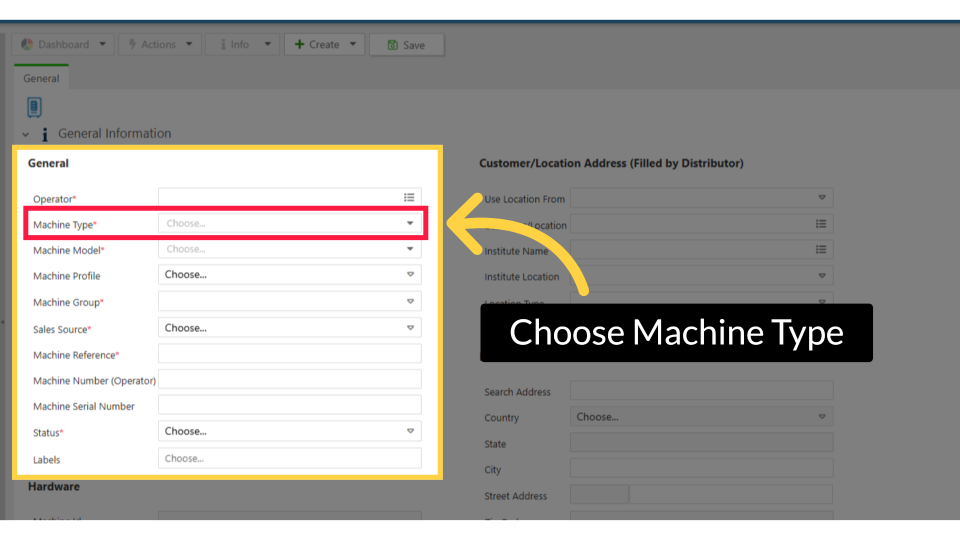Click the Labels chooser field

pyautogui.click(x=289, y=459)
